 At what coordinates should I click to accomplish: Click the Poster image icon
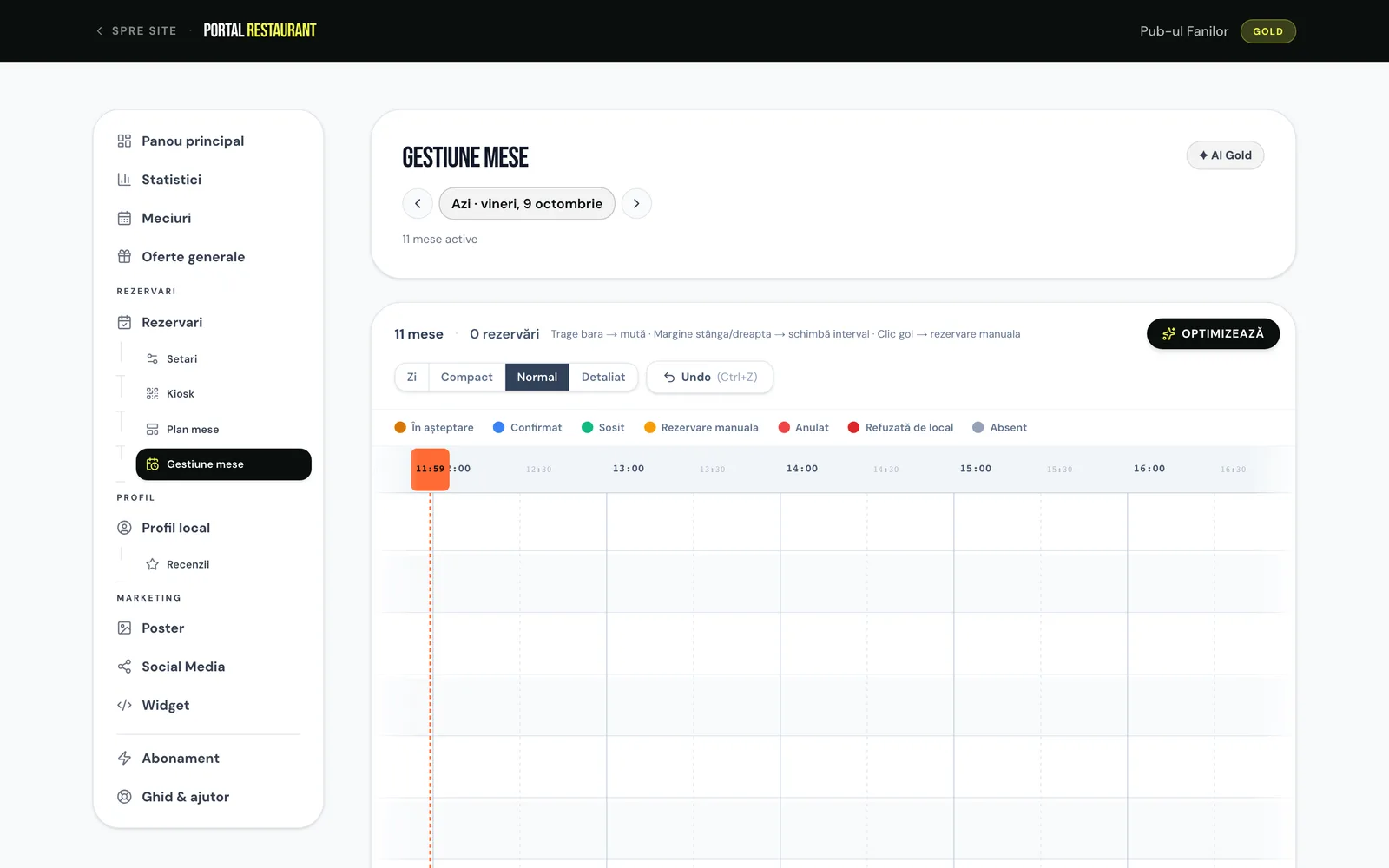pos(124,628)
